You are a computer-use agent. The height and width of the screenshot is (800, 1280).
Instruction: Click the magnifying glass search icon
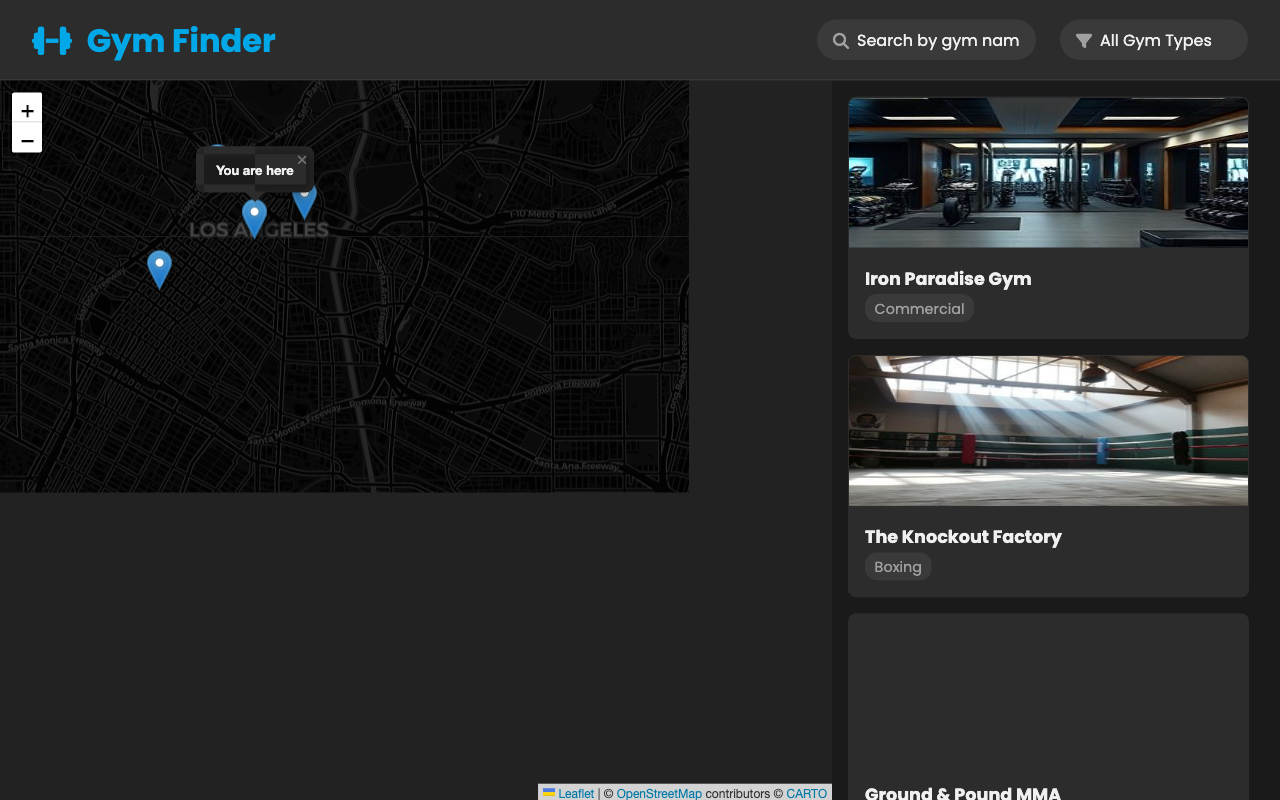coord(841,41)
